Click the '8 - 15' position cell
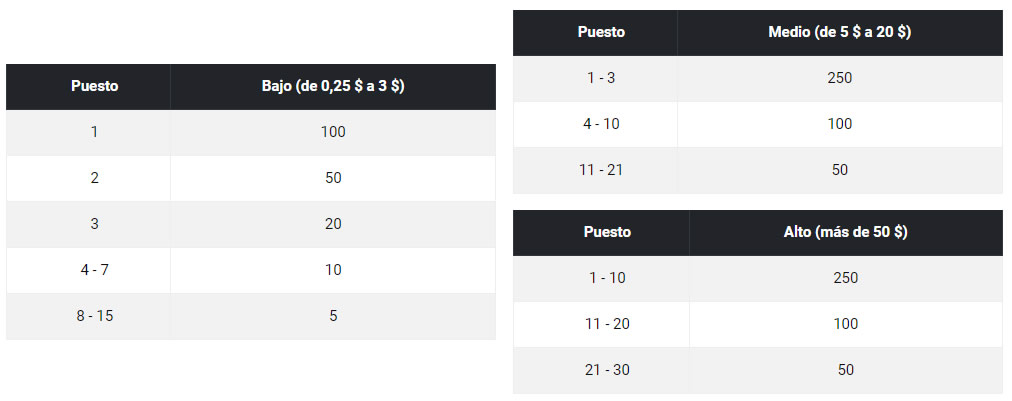The width and height of the screenshot is (1012, 401). point(95,316)
